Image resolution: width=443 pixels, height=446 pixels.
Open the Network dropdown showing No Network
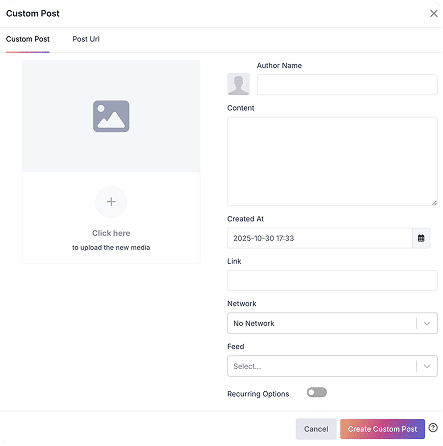(x=333, y=323)
